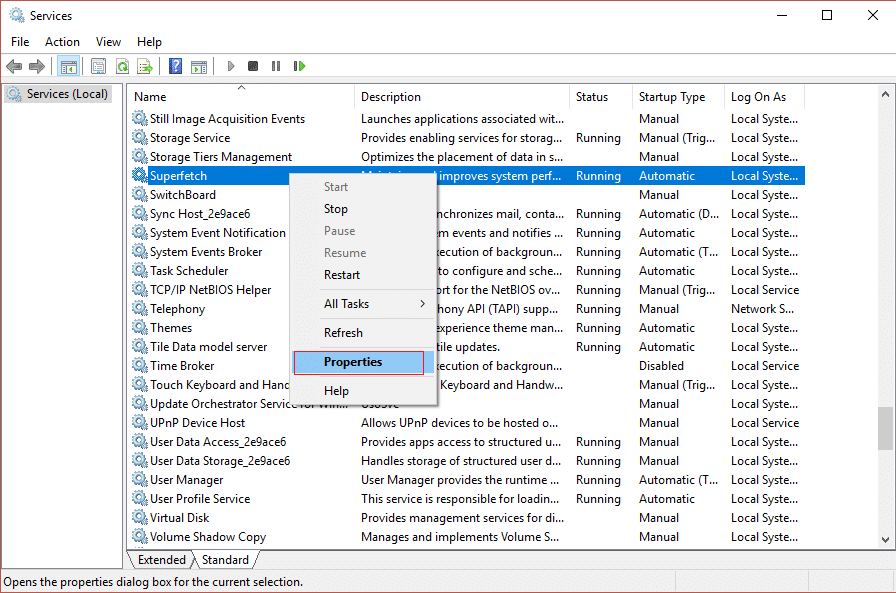Select Services (Local) in the tree
The height and width of the screenshot is (593, 896).
[x=66, y=94]
